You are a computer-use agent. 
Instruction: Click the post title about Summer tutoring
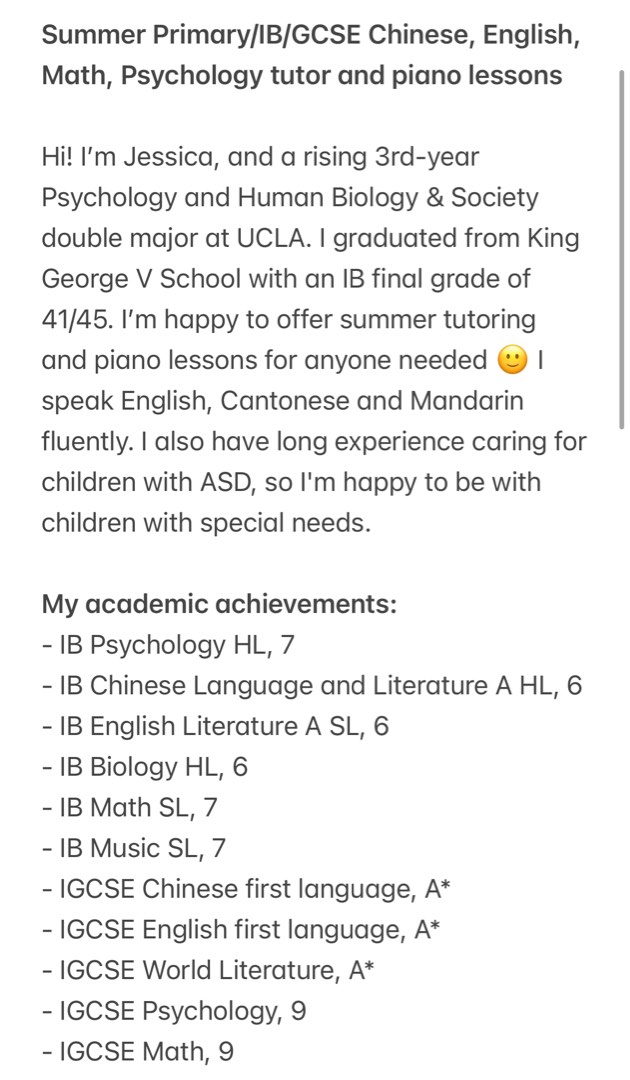point(311,54)
